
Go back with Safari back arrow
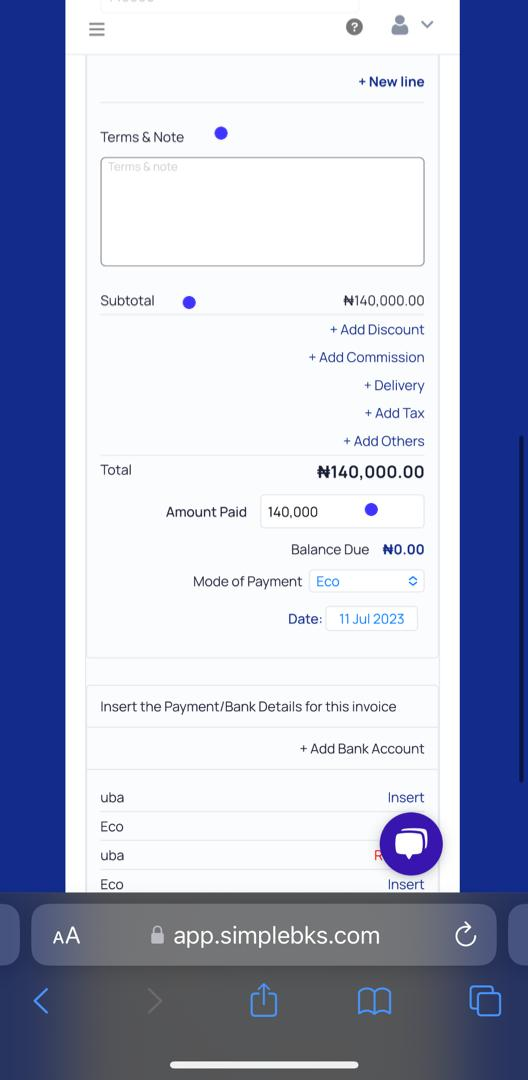tap(41, 1001)
